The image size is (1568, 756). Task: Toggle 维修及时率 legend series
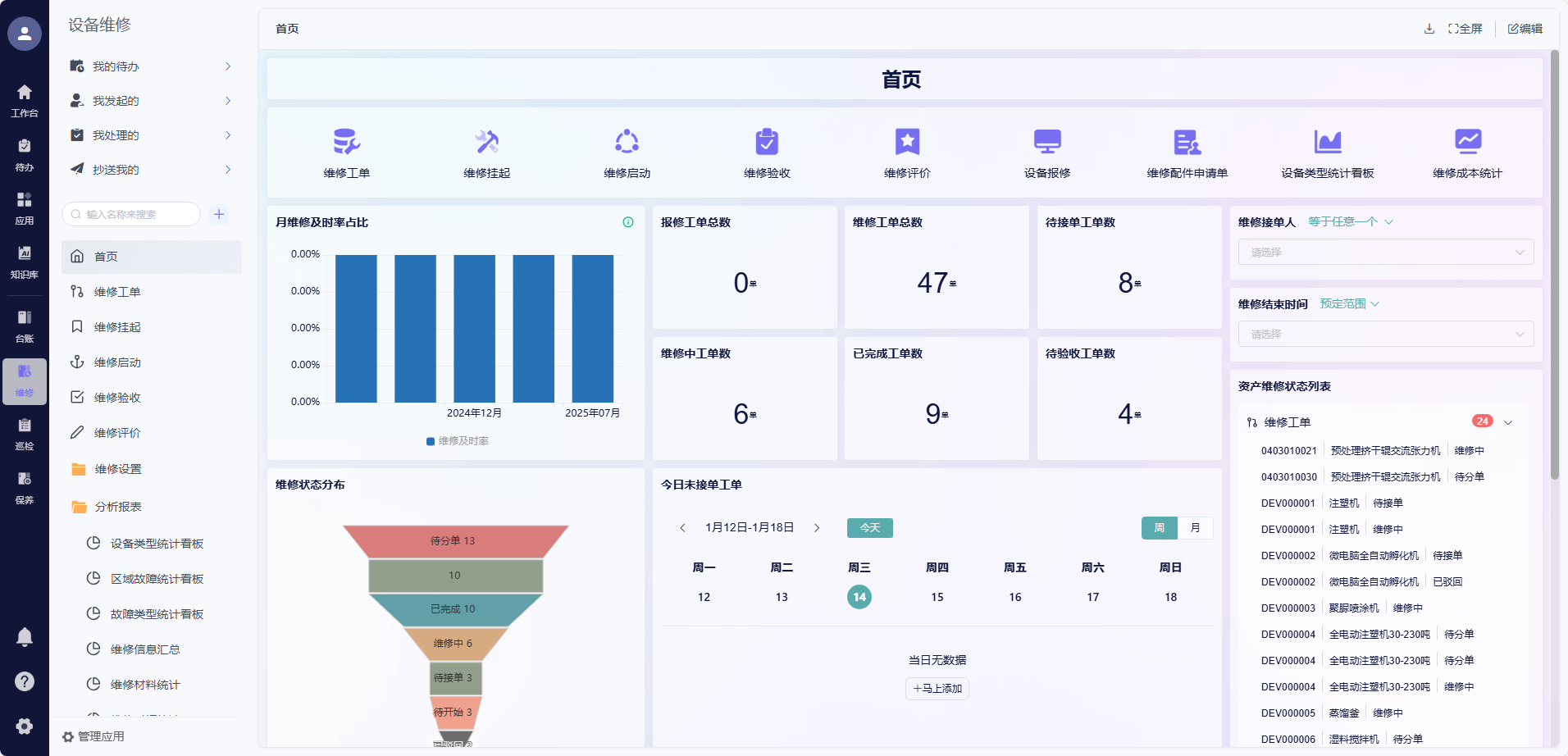(458, 441)
